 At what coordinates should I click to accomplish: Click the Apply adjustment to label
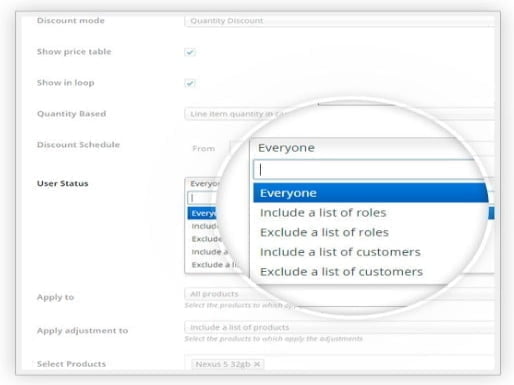tap(82, 331)
